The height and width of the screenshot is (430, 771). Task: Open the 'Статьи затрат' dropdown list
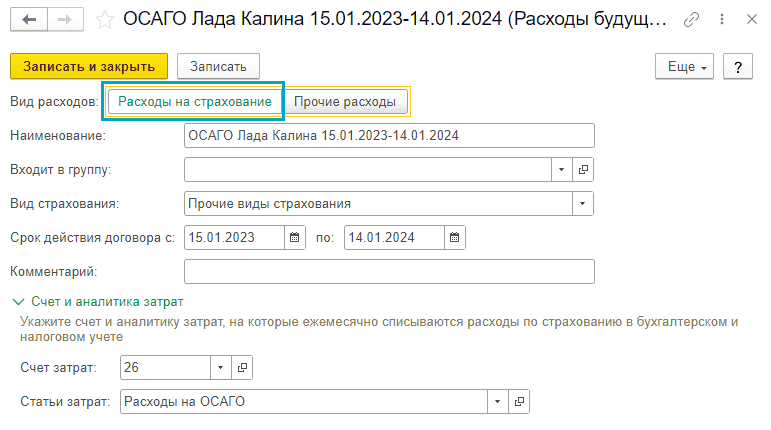click(x=497, y=402)
